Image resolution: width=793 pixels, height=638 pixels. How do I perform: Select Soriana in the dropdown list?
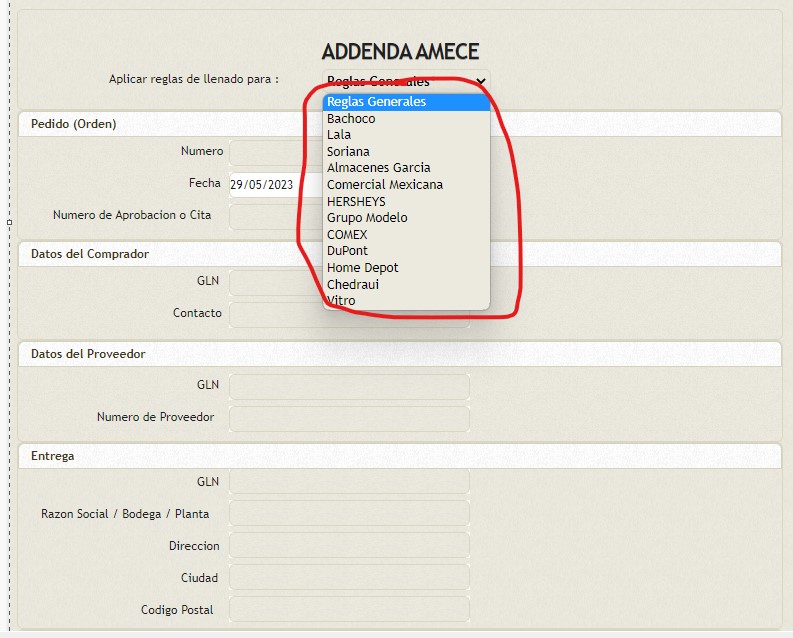tap(406, 152)
